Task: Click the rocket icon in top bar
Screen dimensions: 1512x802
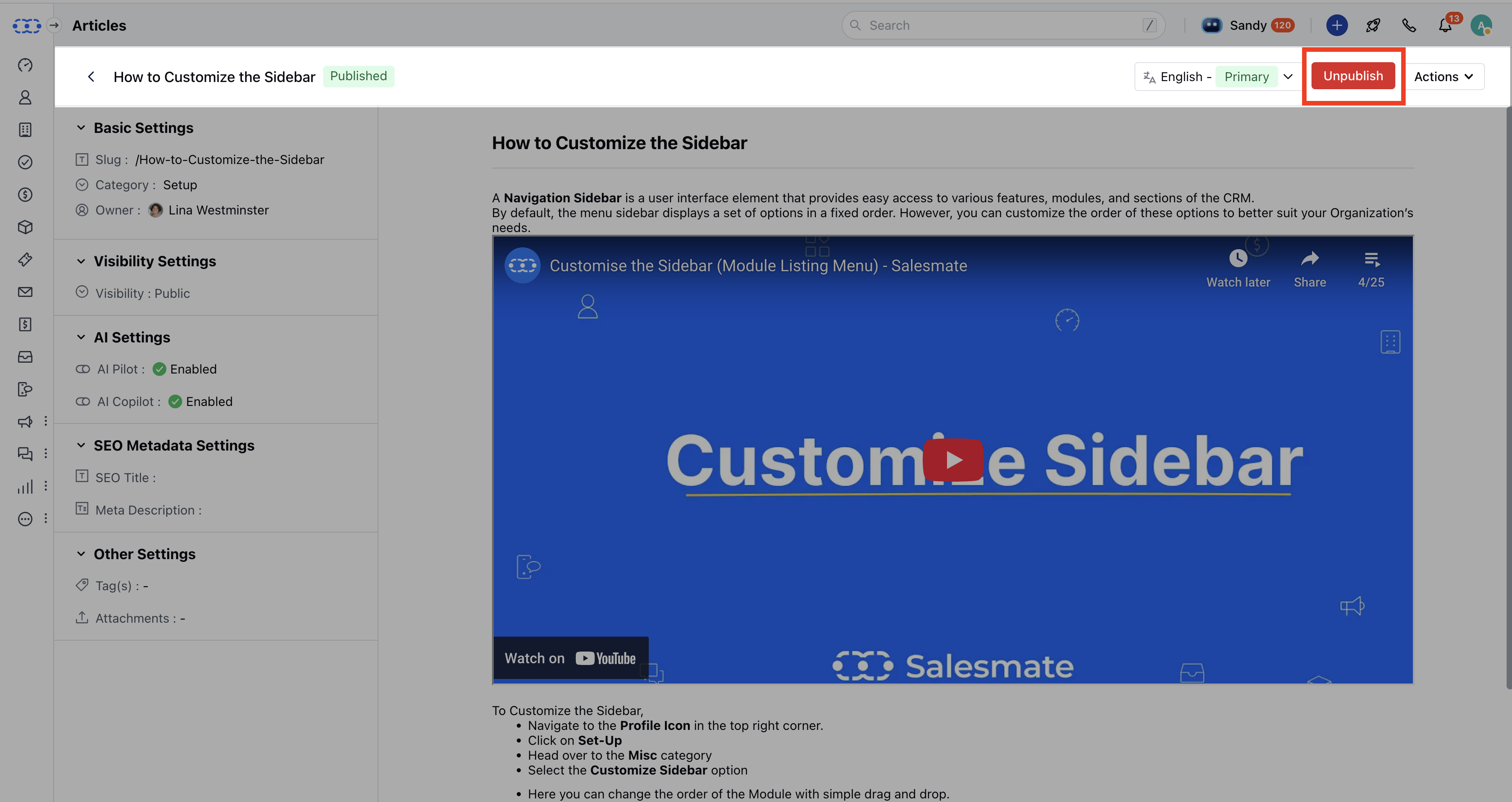Action: click(x=1373, y=25)
